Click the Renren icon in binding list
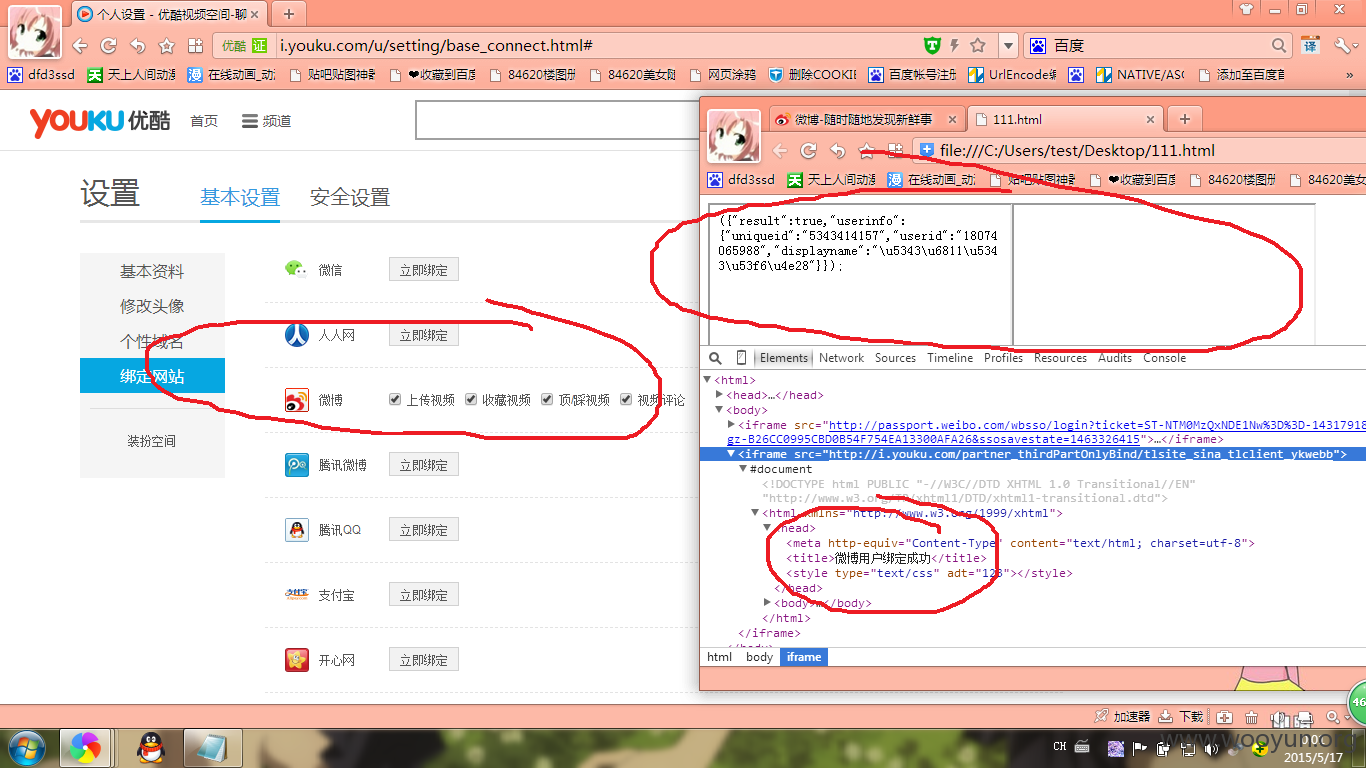 [296, 335]
